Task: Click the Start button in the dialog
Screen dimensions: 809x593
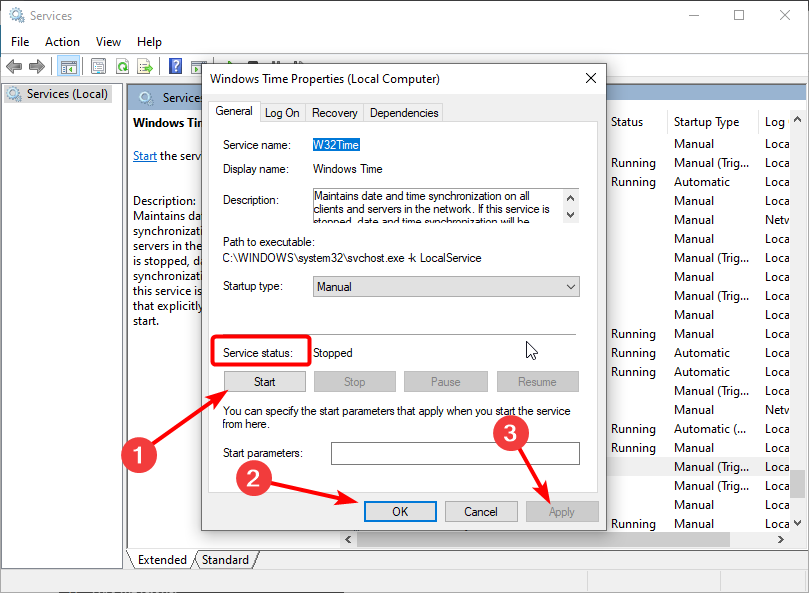Action: 265,382
